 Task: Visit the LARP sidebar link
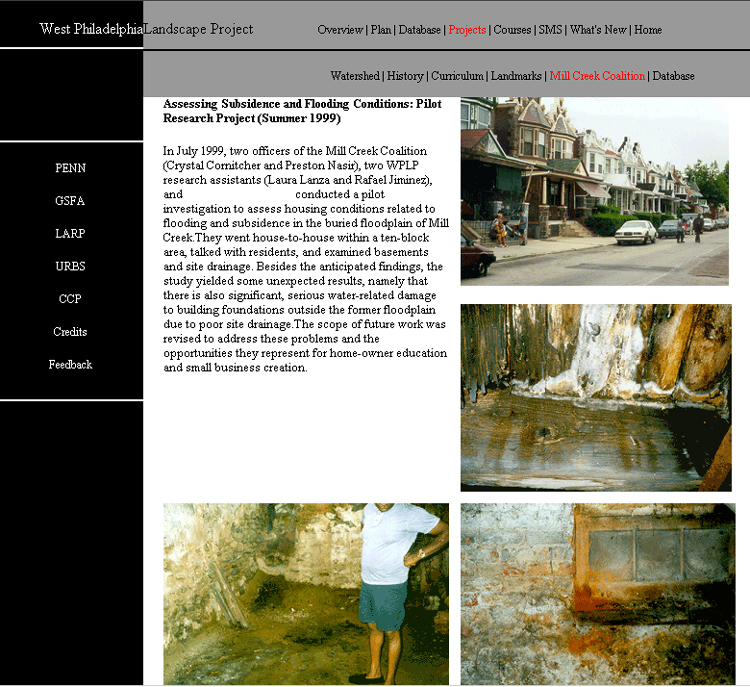pos(70,233)
